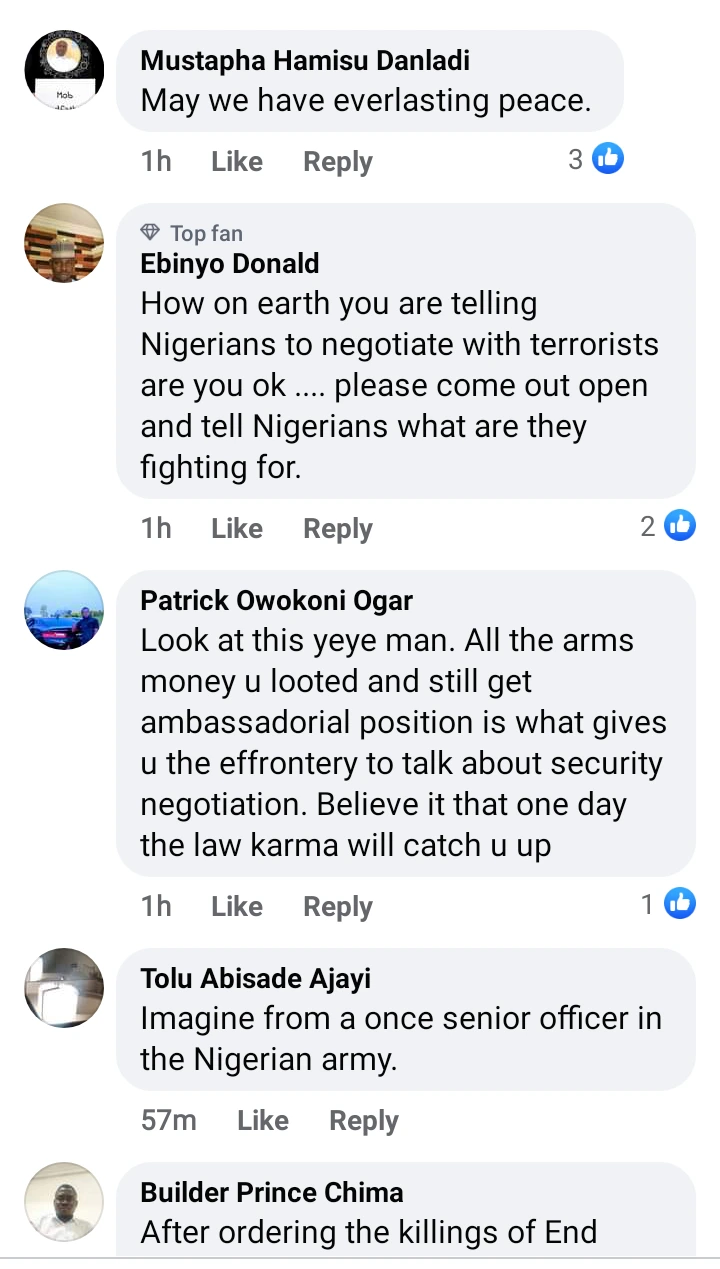Image resolution: width=720 pixels, height=1269 pixels.
Task: Open Patrick Owokoni Ogar's profile picture
Action: [64, 610]
